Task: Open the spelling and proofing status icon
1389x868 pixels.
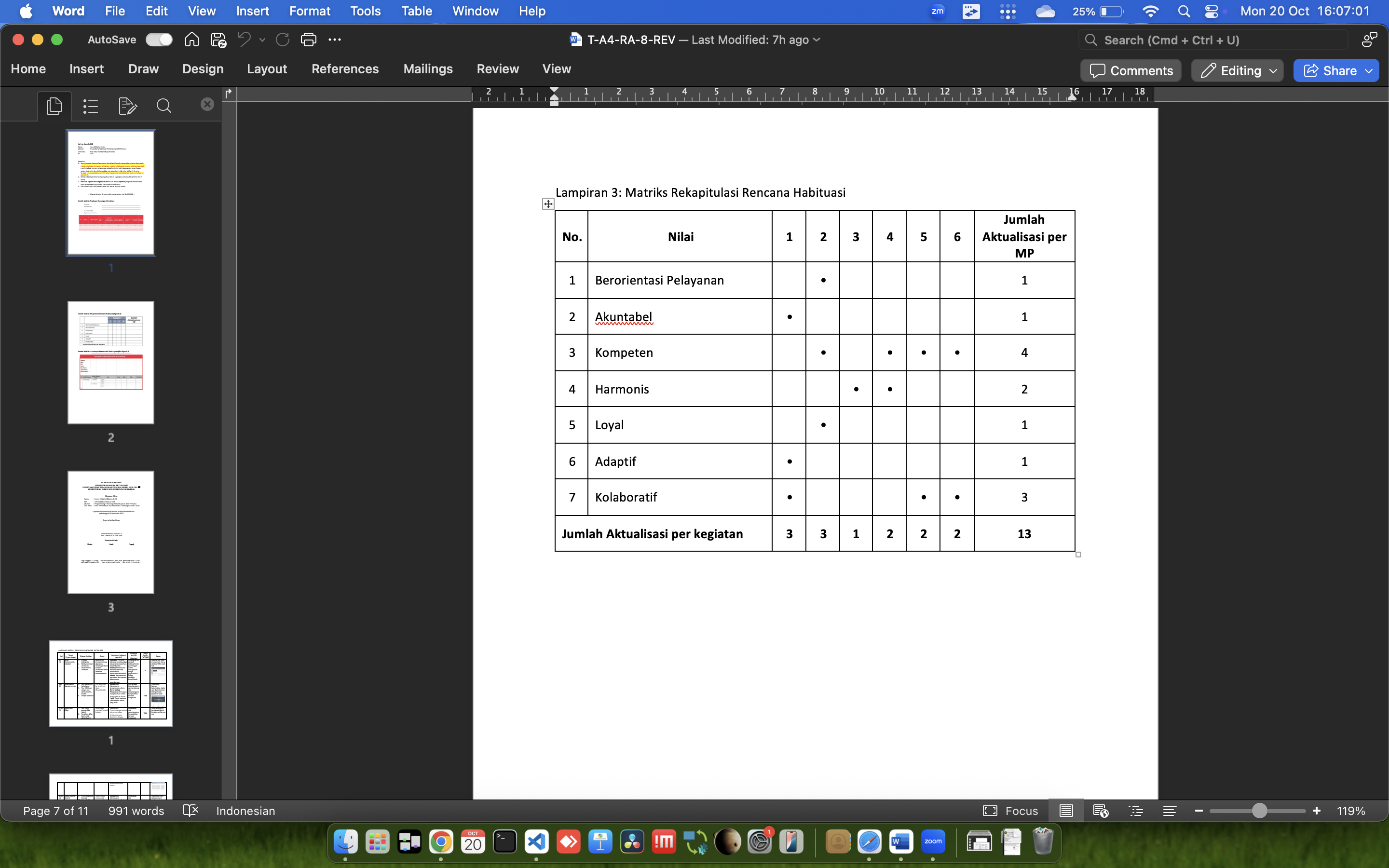Action: [x=190, y=811]
